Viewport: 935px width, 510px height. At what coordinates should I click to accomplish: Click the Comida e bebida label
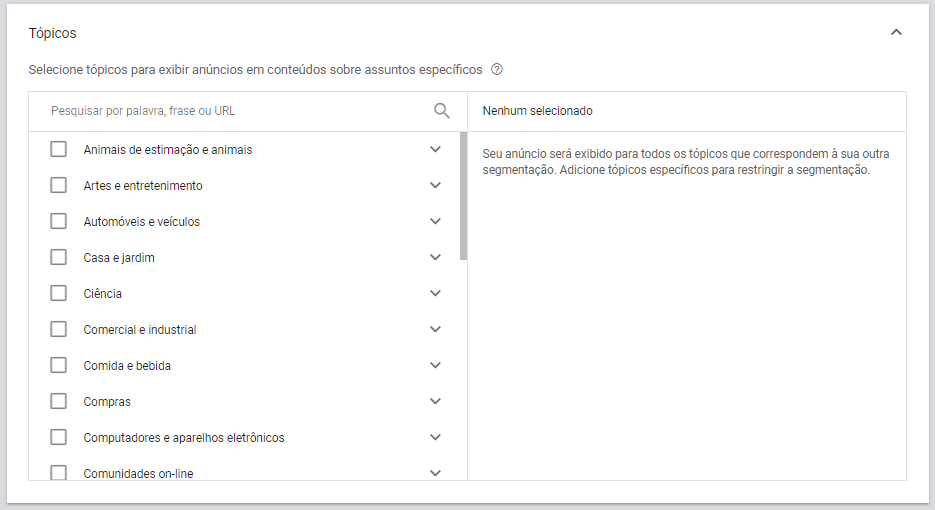(127, 366)
